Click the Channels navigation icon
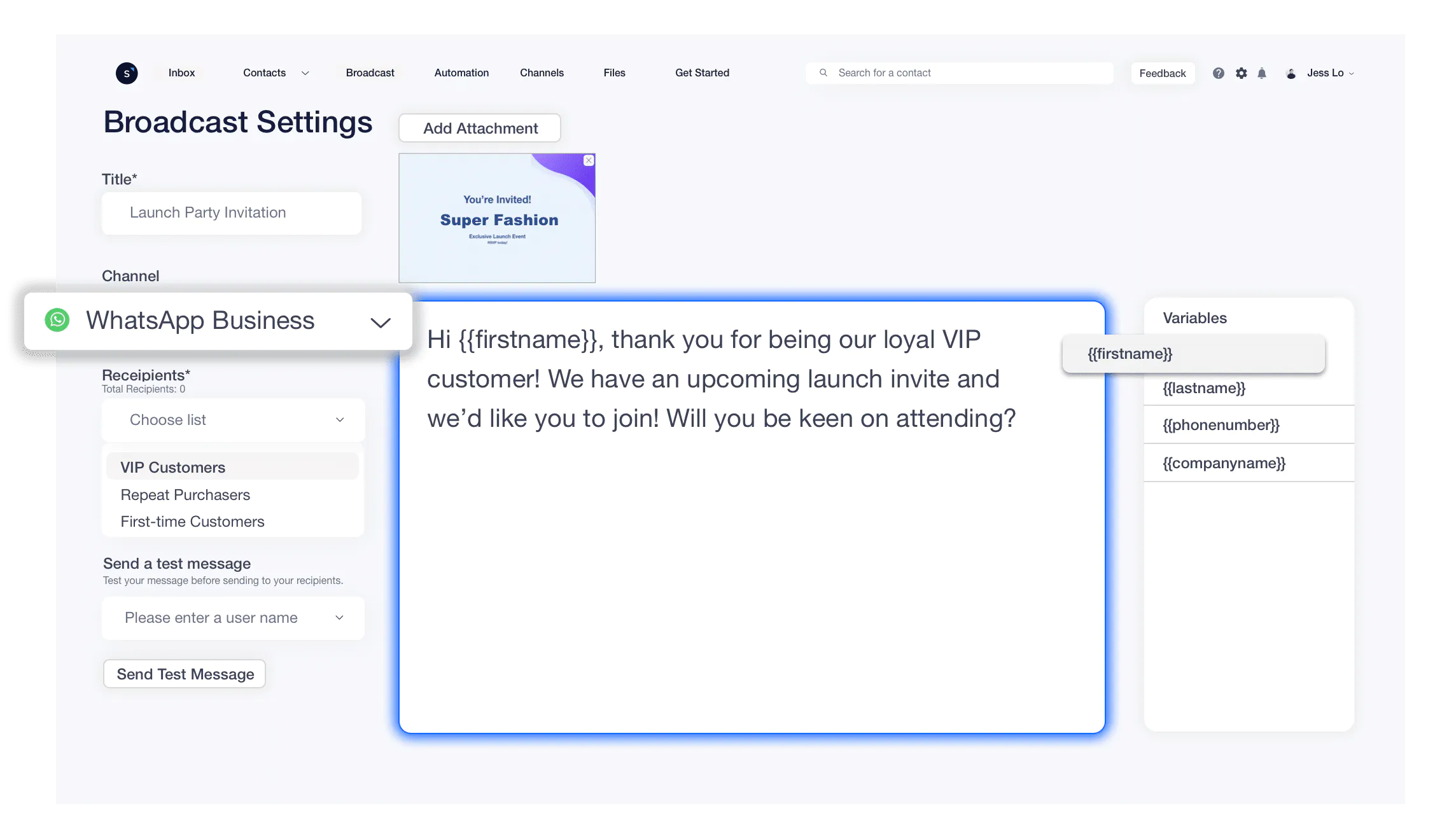Viewport: 1456px width, 827px height. [x=542, y=72]
